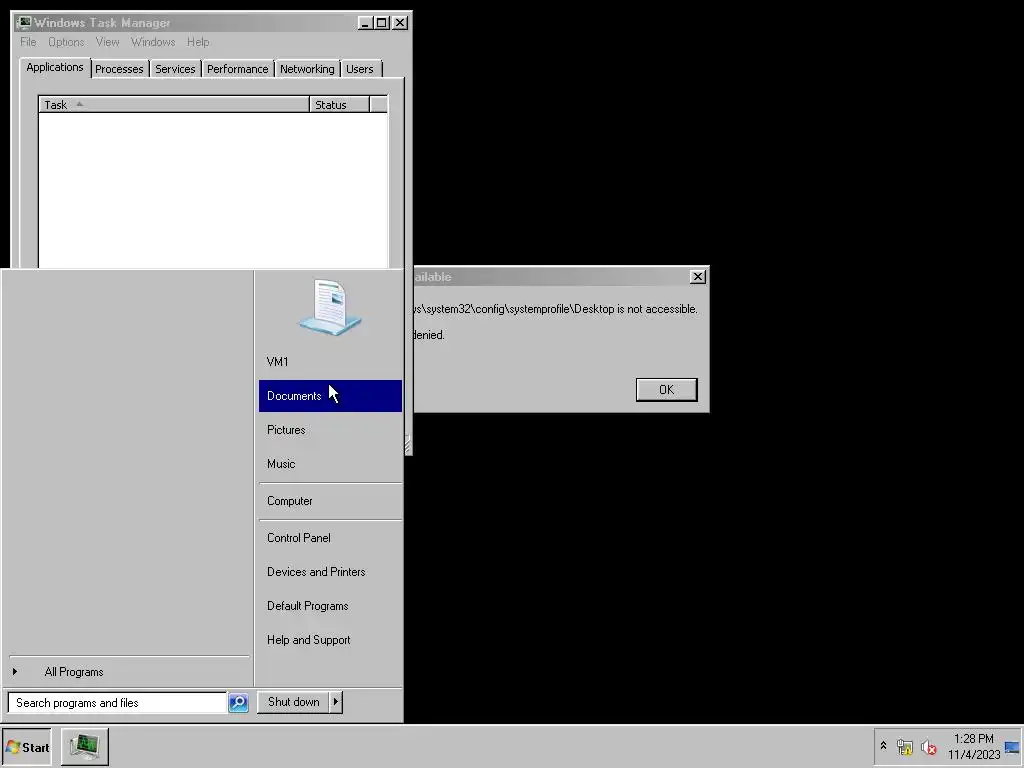Click the user picture in the Start menu

(x=330, y=308)
